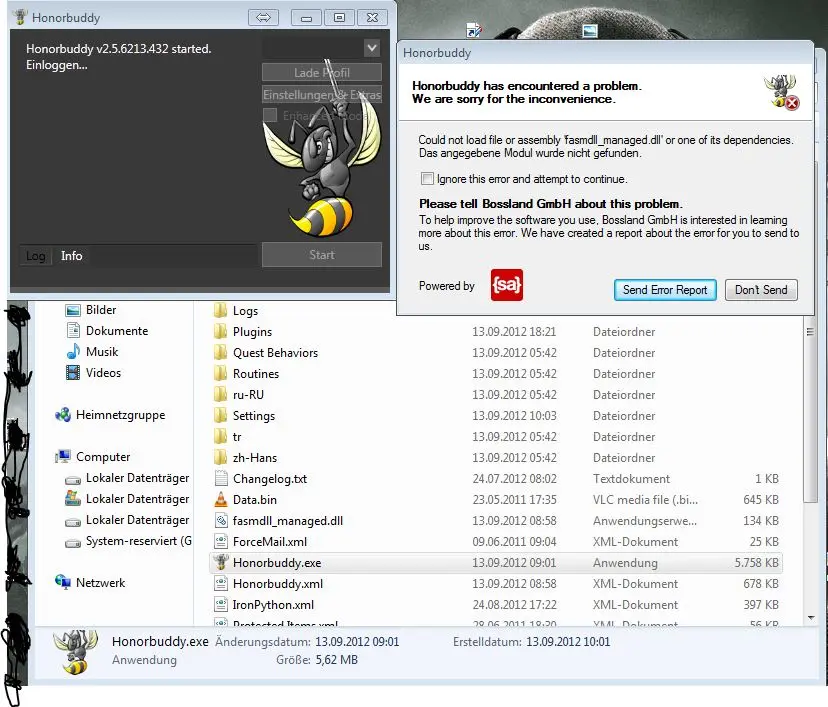Select Bilder in the navigation pane
Viewport: 828px width, 707px height.
[101, 310]
